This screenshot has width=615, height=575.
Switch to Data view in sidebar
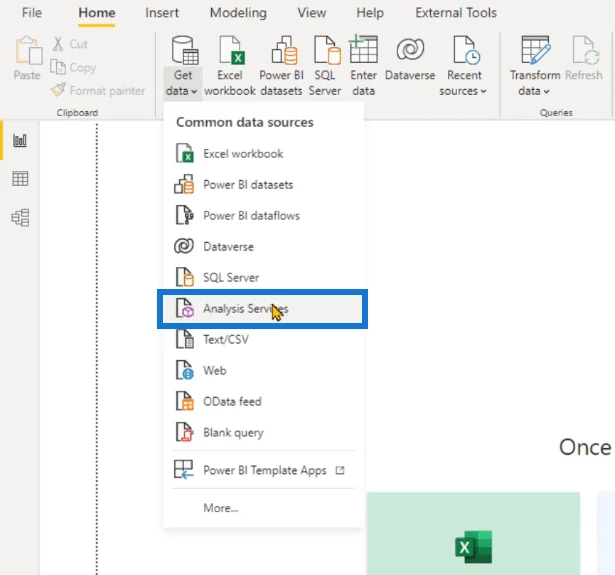20,179
